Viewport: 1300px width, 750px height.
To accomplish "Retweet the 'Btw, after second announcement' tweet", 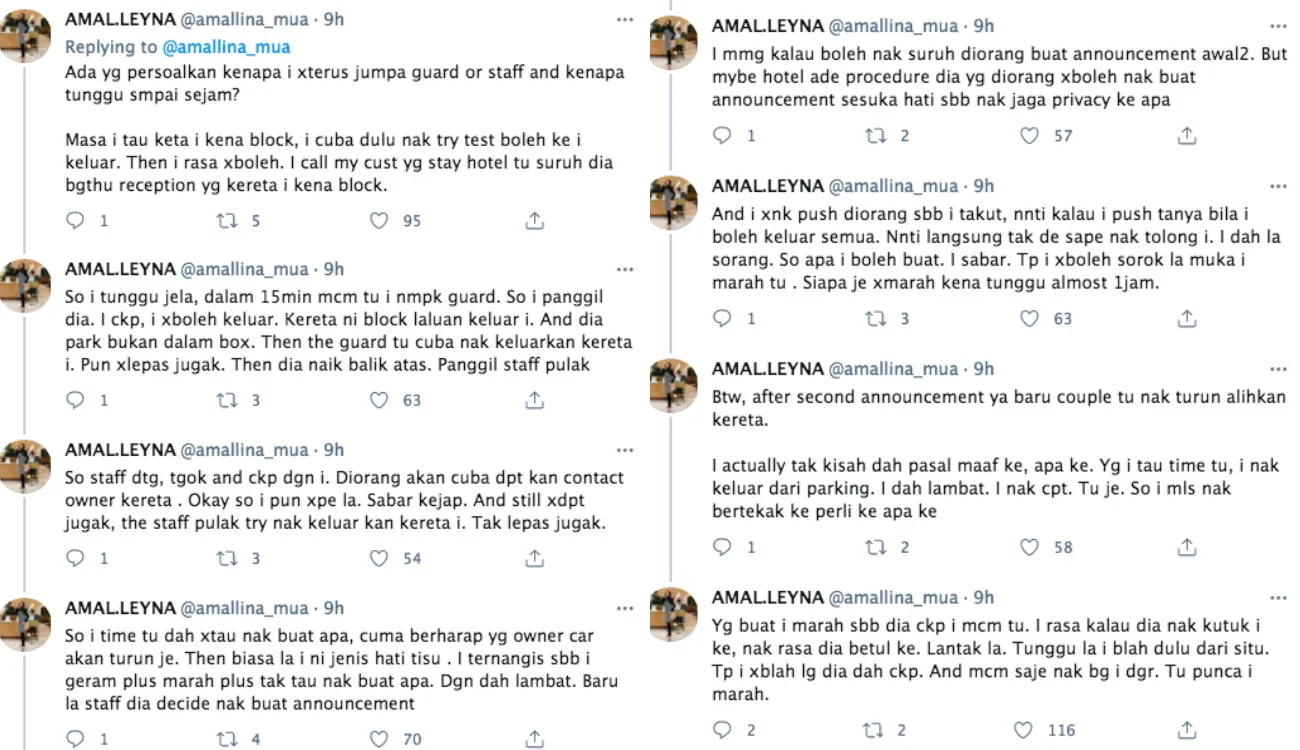I will tap(876, 547).
